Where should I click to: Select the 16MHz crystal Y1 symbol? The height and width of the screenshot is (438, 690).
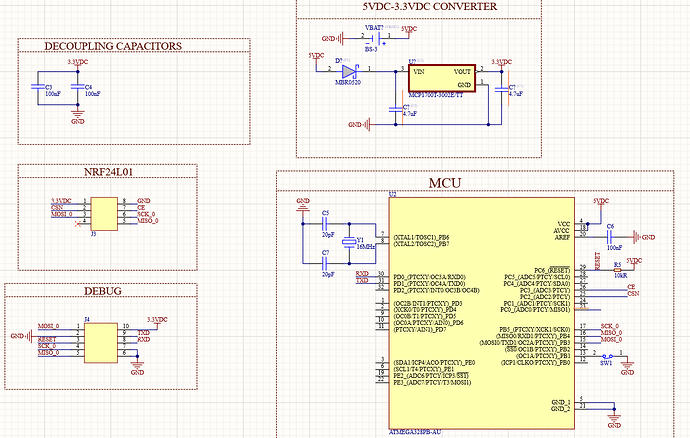click(x=349, y=242)
